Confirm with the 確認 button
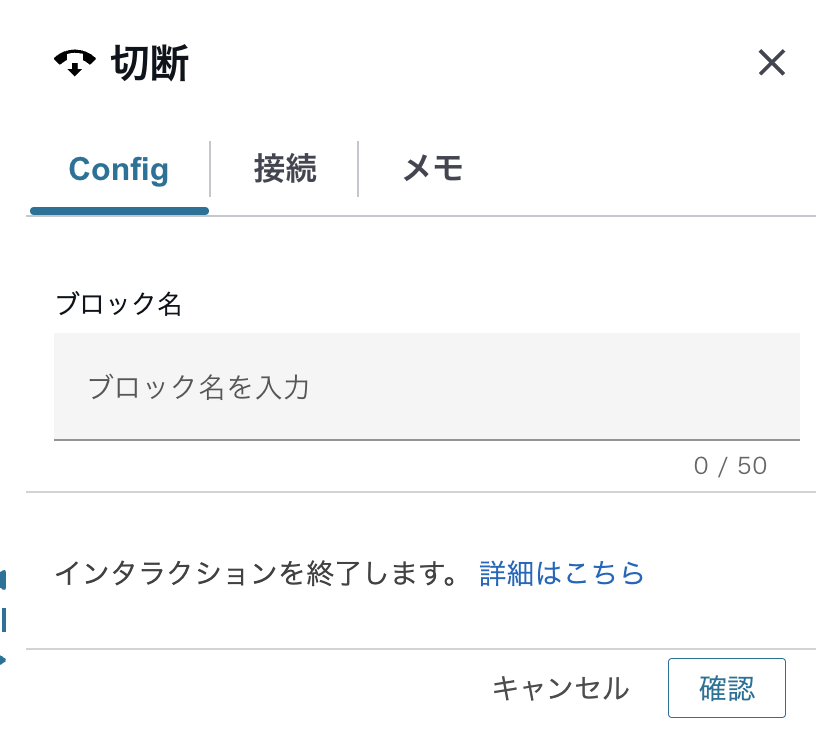 (726, 688)
